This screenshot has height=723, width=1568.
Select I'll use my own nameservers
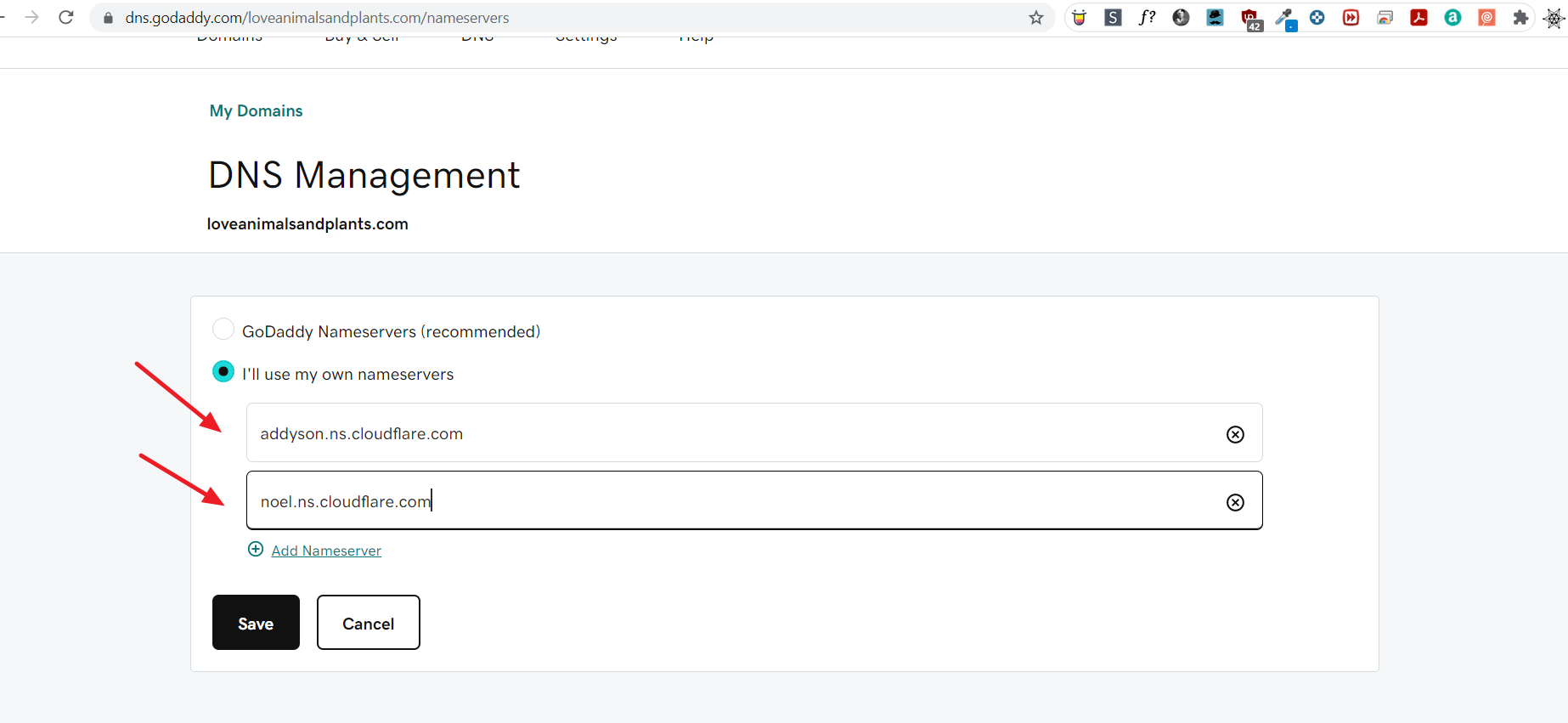click(x=223, y=371)
